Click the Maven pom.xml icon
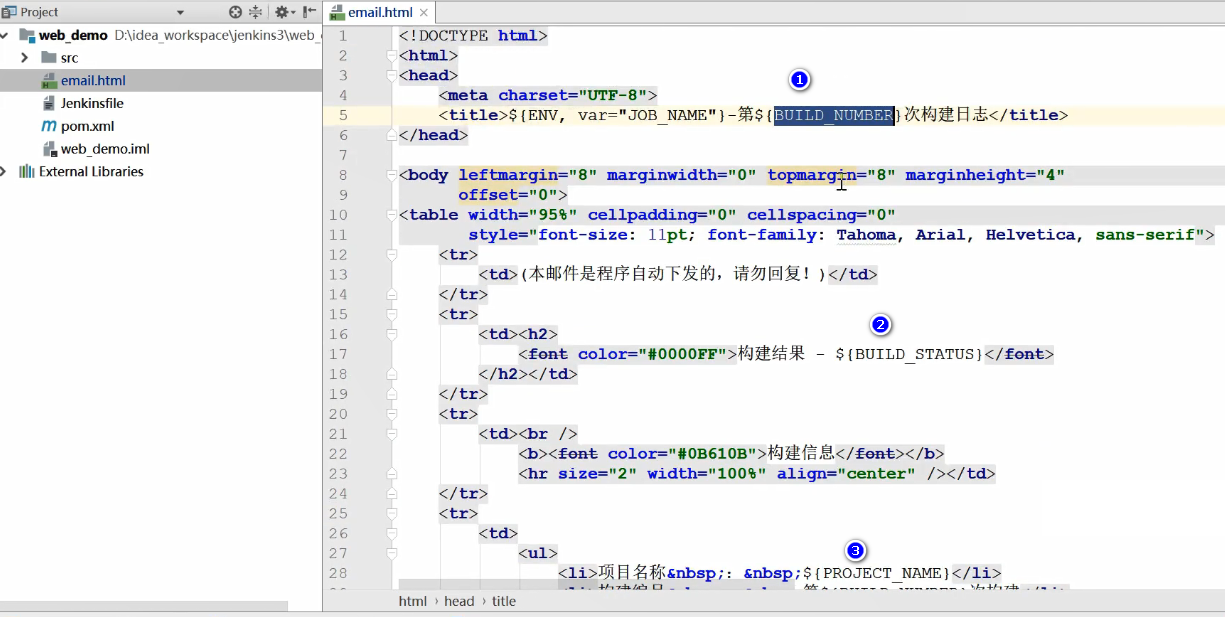1225x617 pixels. 49,126
